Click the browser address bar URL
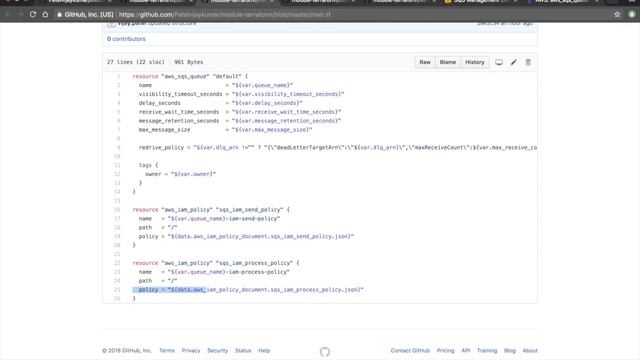Screen dimensions: 640x360 [224, 14]
